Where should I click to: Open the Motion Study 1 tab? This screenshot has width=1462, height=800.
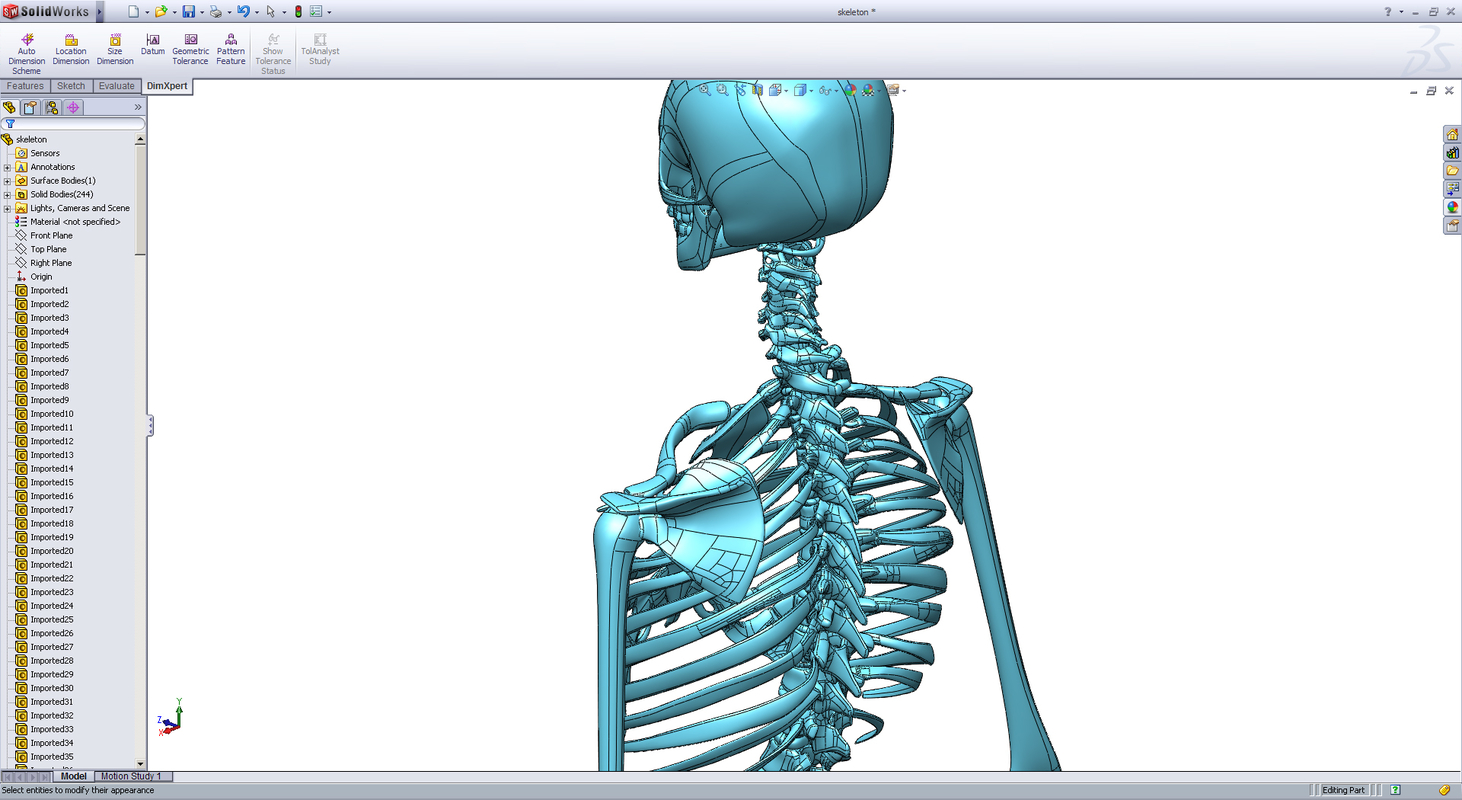pyautogui.click(x=133, y=776)
